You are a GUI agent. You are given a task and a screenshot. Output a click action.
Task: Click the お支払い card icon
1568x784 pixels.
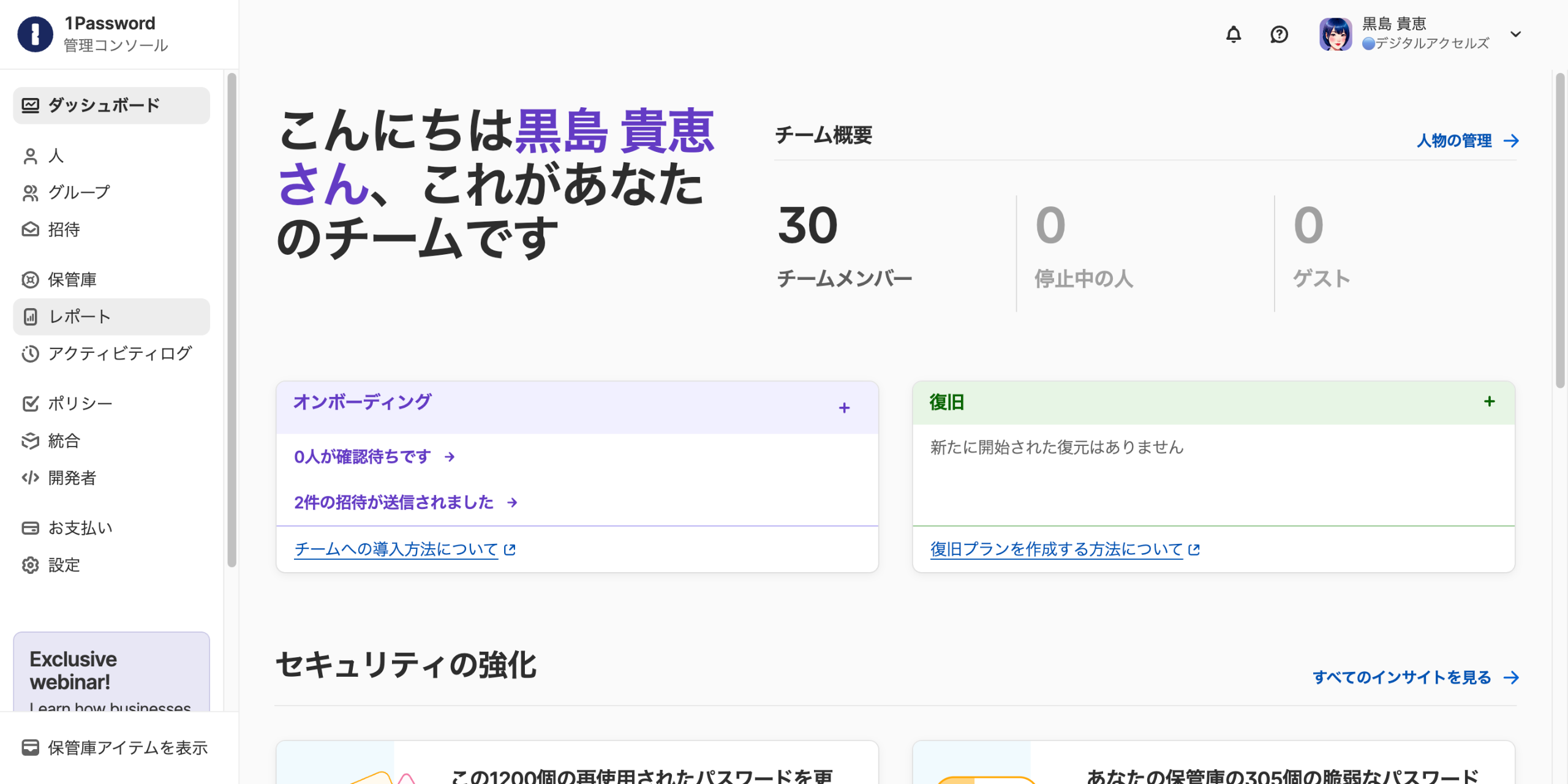30,528
